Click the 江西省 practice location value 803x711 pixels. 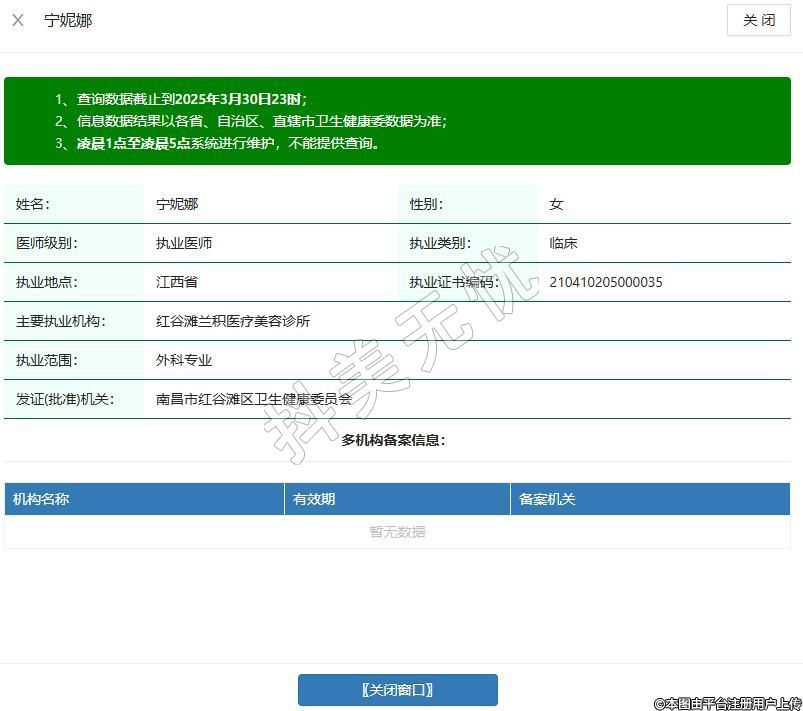point(177,282)
